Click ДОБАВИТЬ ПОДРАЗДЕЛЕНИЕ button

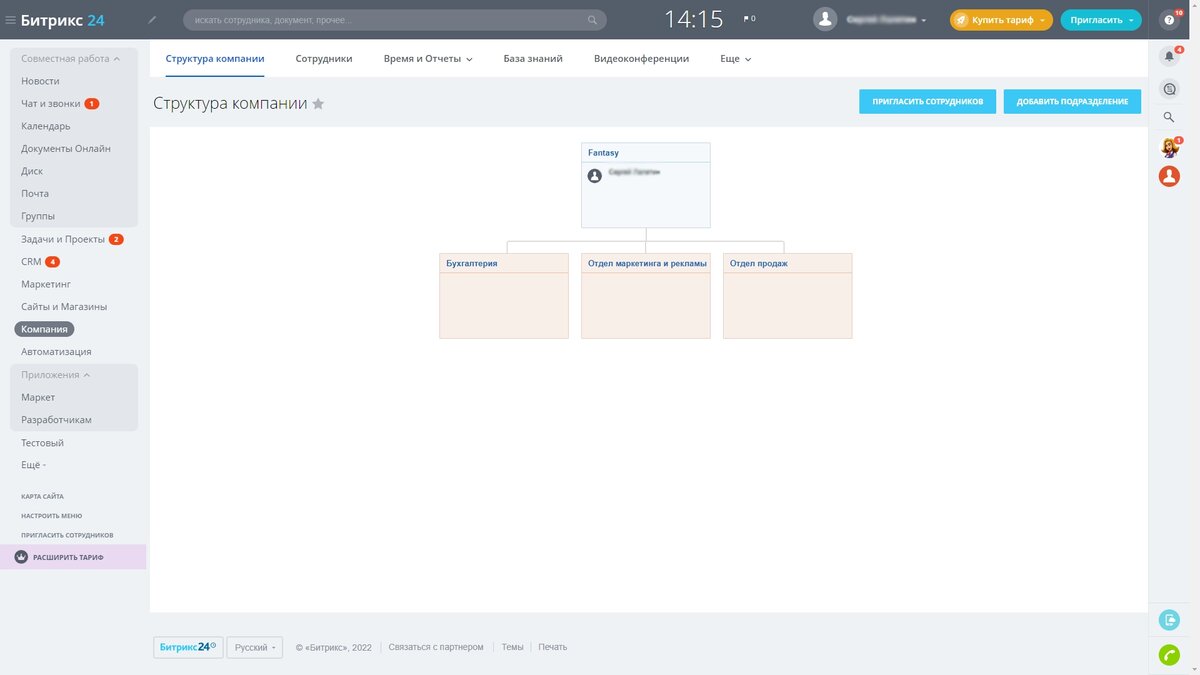click(x=1072, y=101)
